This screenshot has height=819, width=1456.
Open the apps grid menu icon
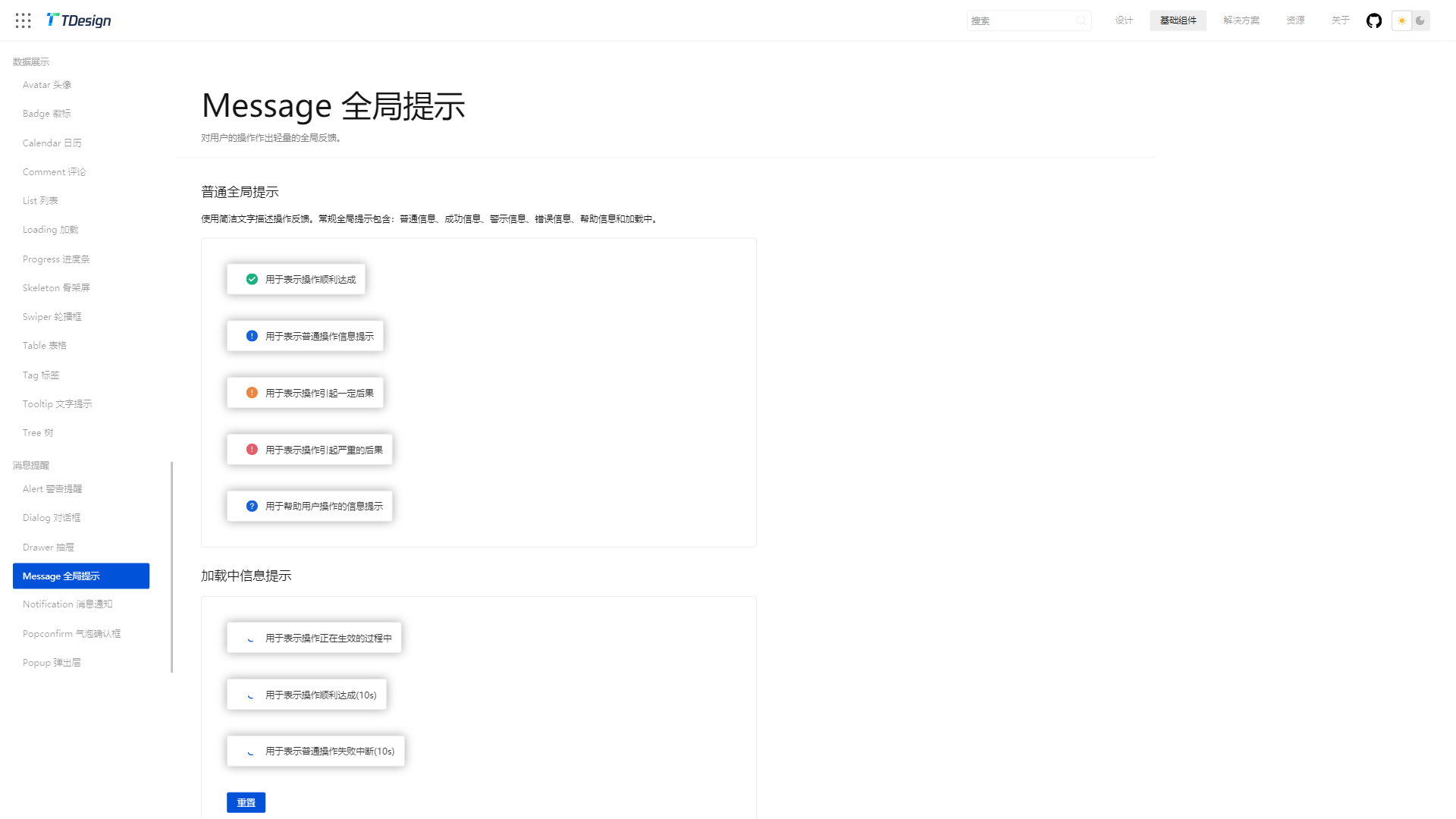coord(24,20)
